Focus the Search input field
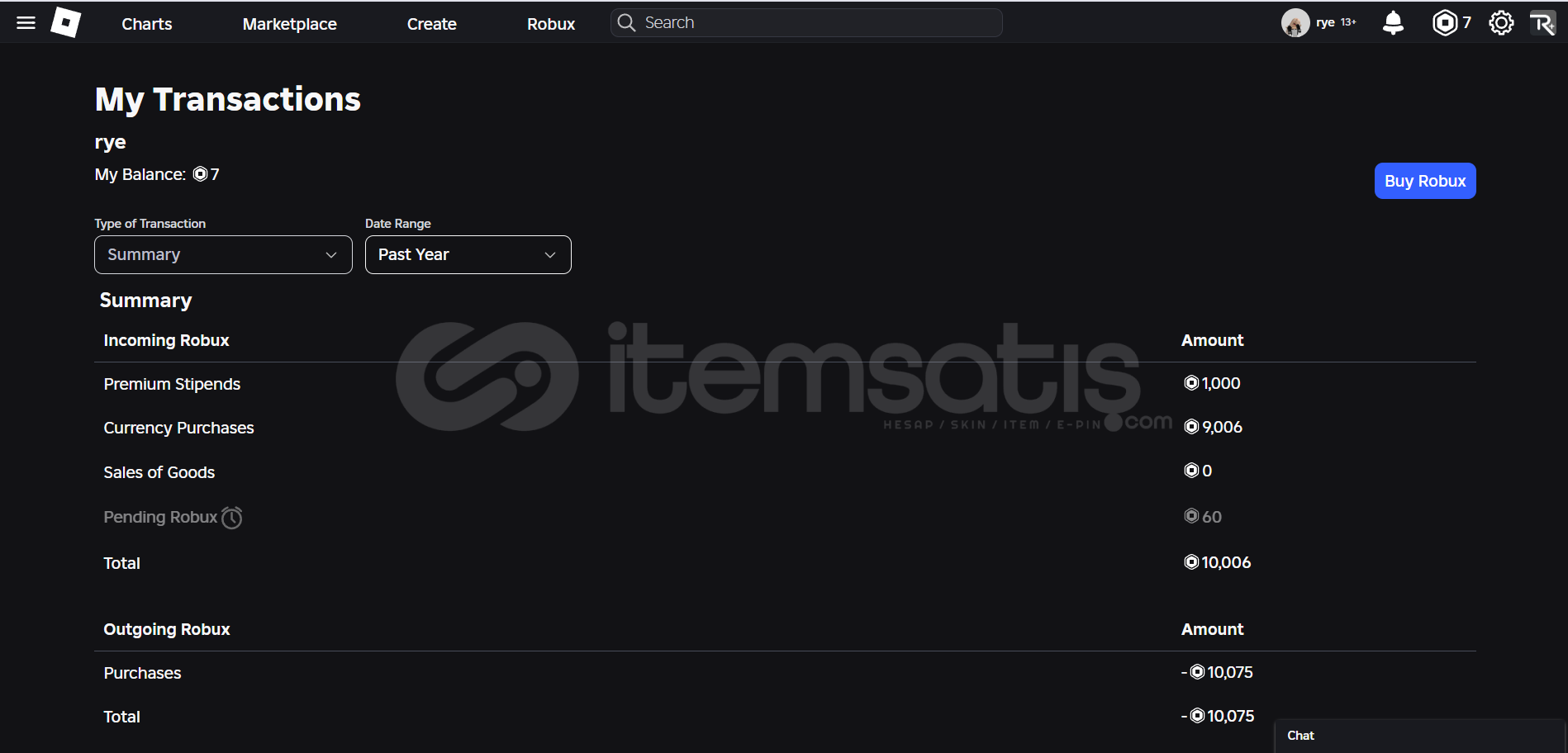The width and height of the screenshot is (1568, 753). pos(806,22)
